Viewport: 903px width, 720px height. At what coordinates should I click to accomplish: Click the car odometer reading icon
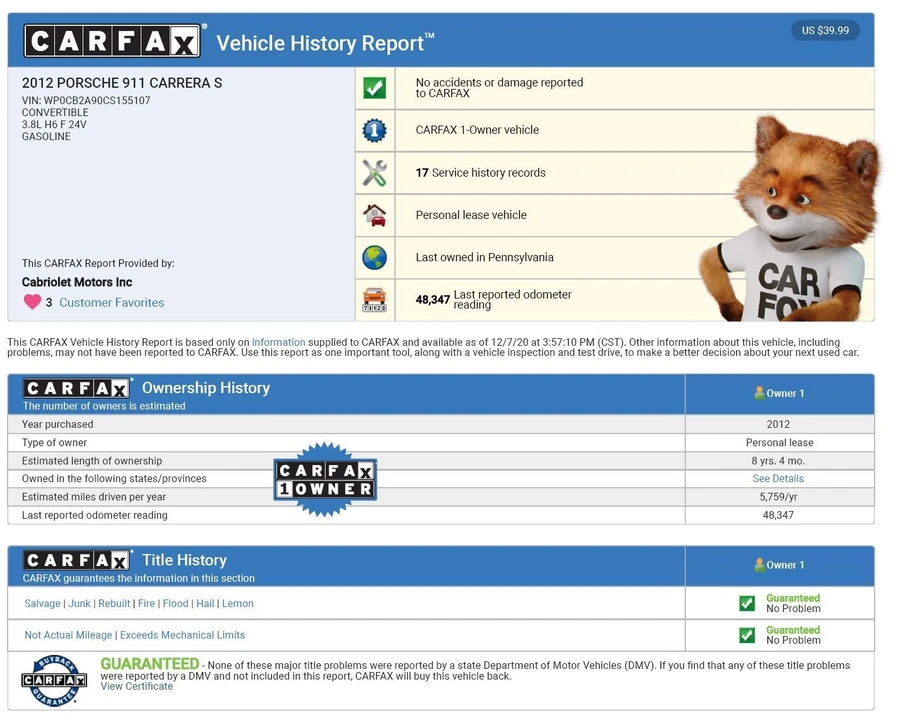coord(374,300)
